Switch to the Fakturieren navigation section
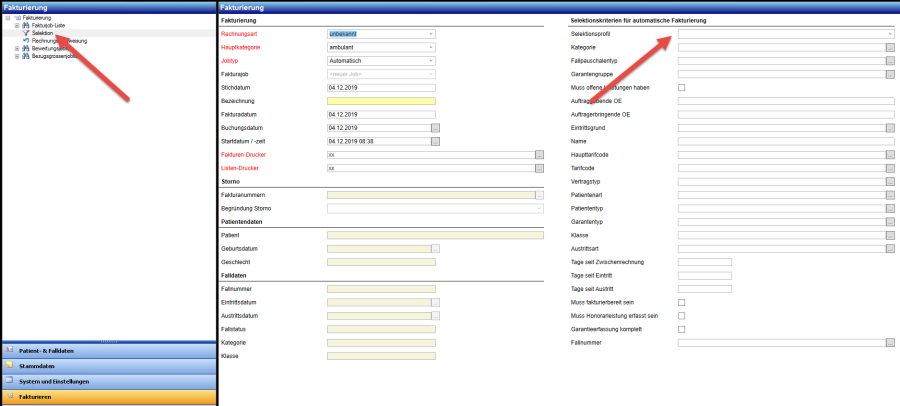This screenshot has width=900, height=406. pyautogui.click(x=109, y=397)
